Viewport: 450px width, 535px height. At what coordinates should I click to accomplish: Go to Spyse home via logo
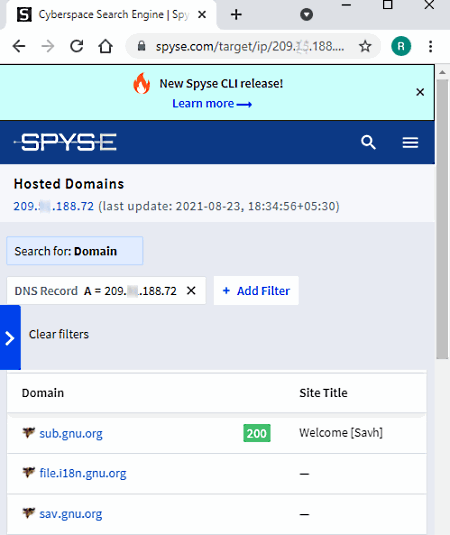(x=65, y=142)
